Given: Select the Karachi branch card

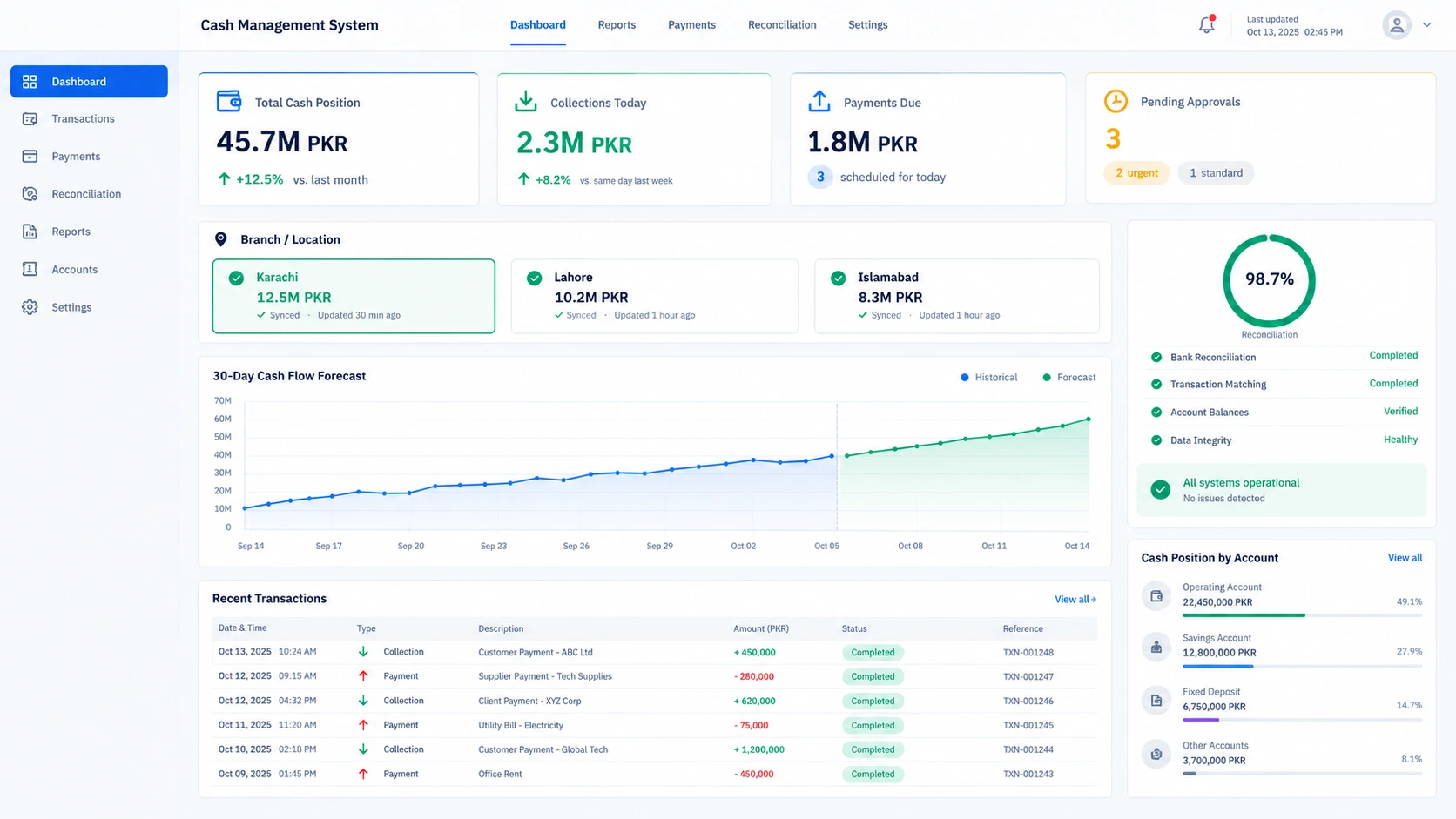Looking at the screenshot, I should click(354, 296).
